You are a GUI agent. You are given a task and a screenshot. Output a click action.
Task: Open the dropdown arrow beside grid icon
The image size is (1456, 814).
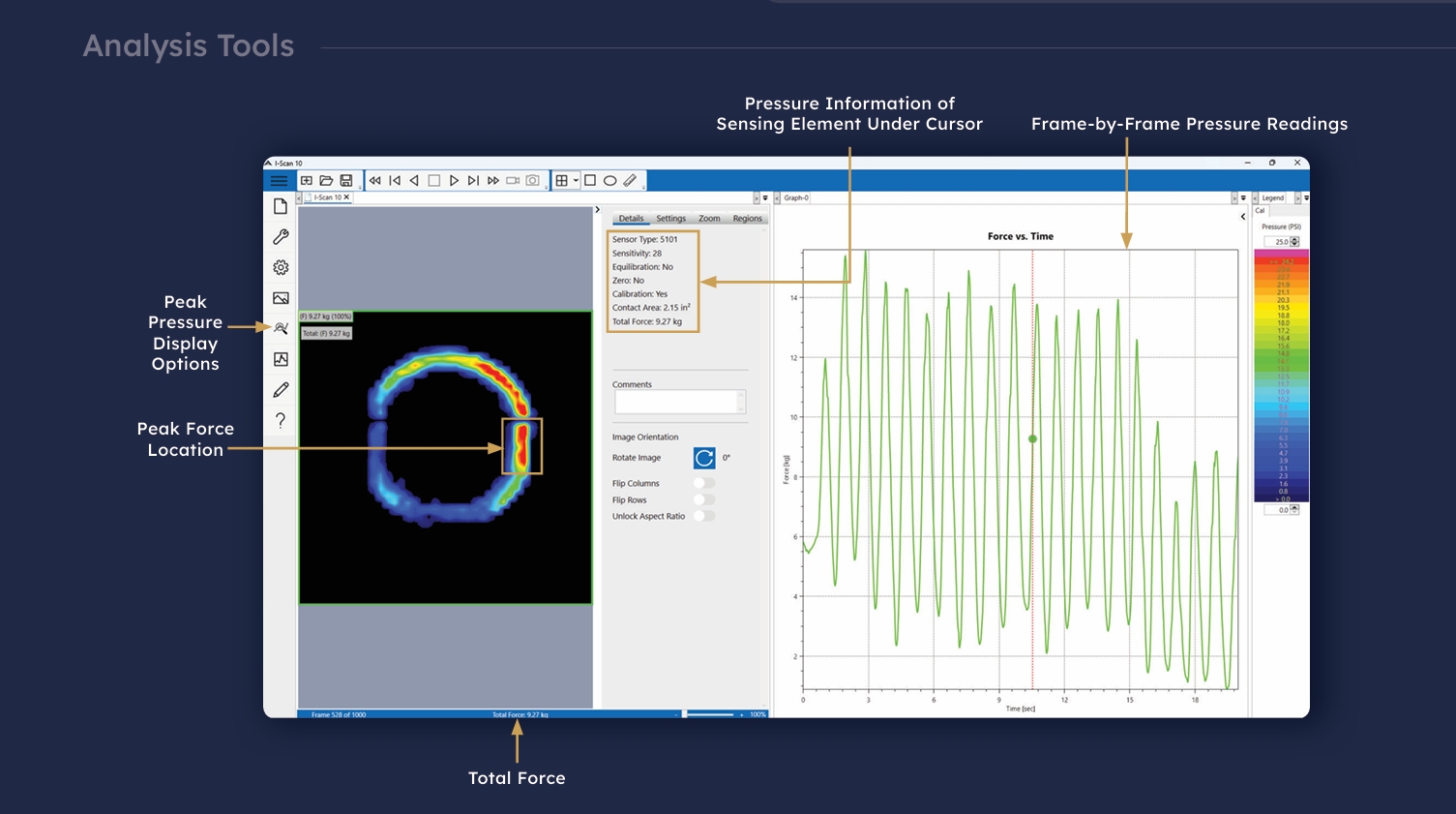(x=576, y=181)
